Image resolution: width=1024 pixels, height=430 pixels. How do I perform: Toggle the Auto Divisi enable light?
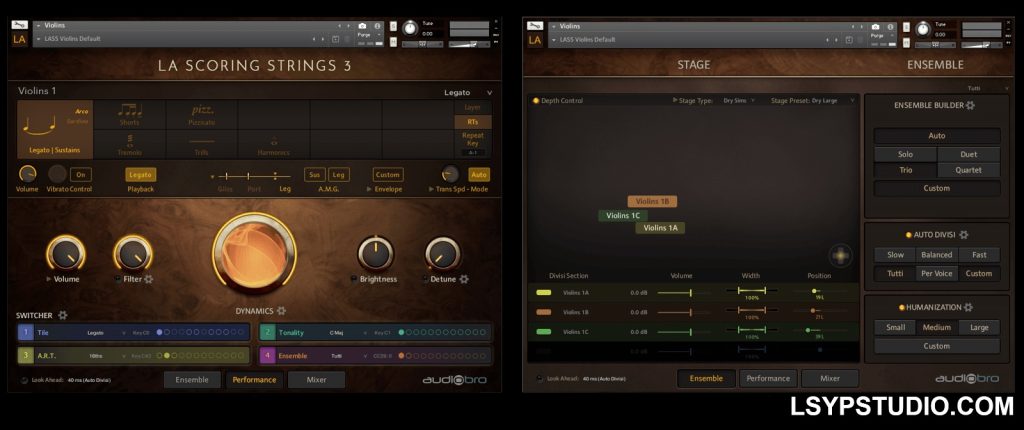pos(908,235)
